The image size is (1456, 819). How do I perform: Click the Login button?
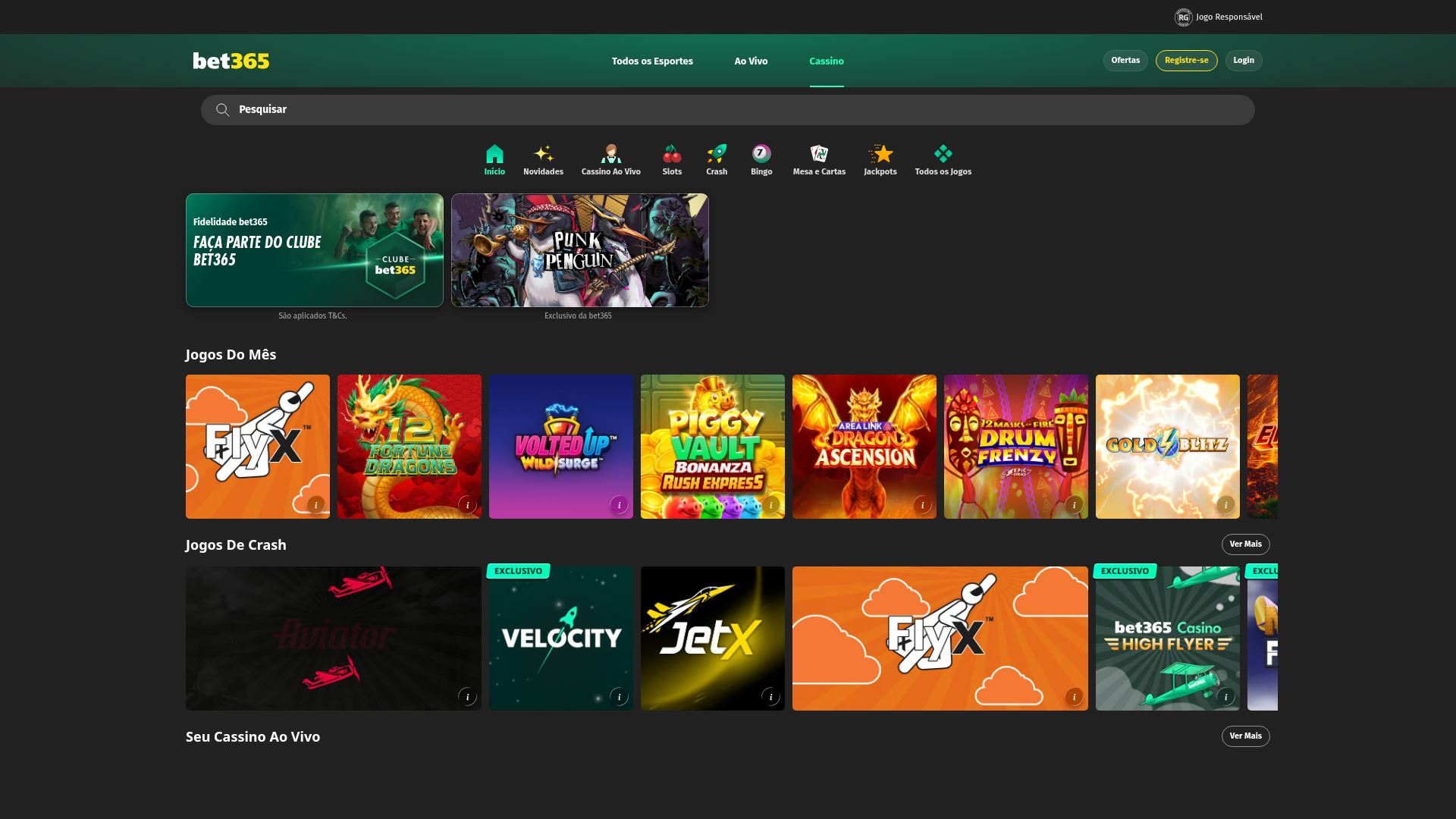[1244, 61]
